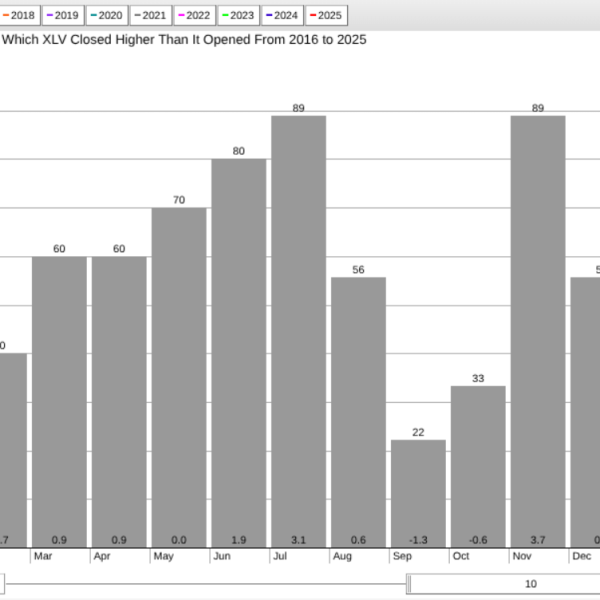This screenshot has width=600, height=600.
Task: Toggle the 2024 year legend button
Action: [282, 15]
